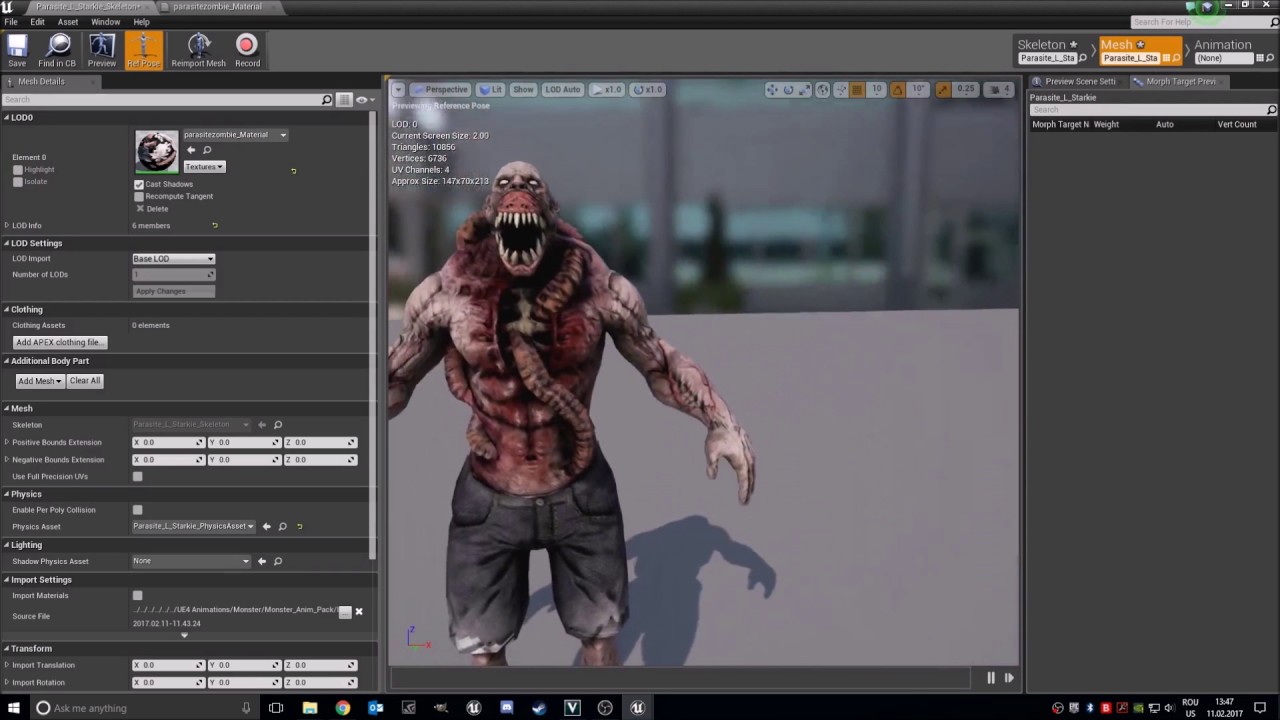Open the viewport Show menu
The image size is (1280, 720).
tap(523, 90)
